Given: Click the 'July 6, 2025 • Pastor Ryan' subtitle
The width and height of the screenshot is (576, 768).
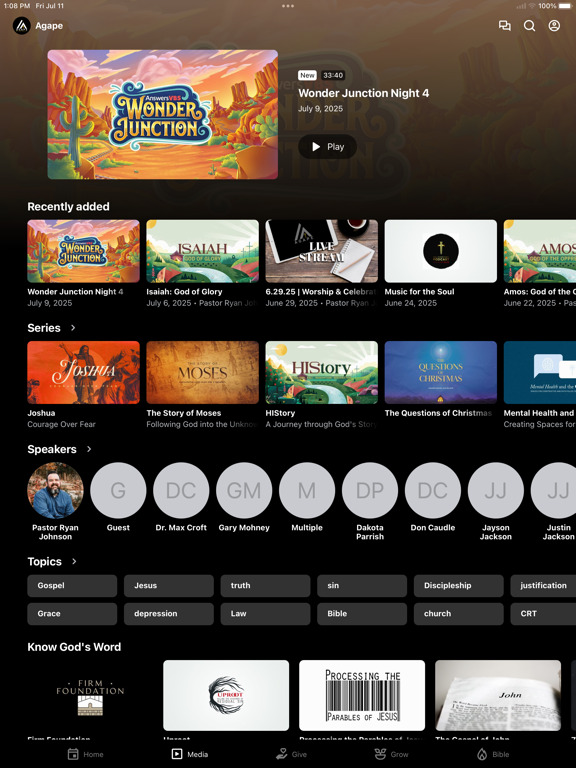Looking at the screenshot, I should coord(202,303).
